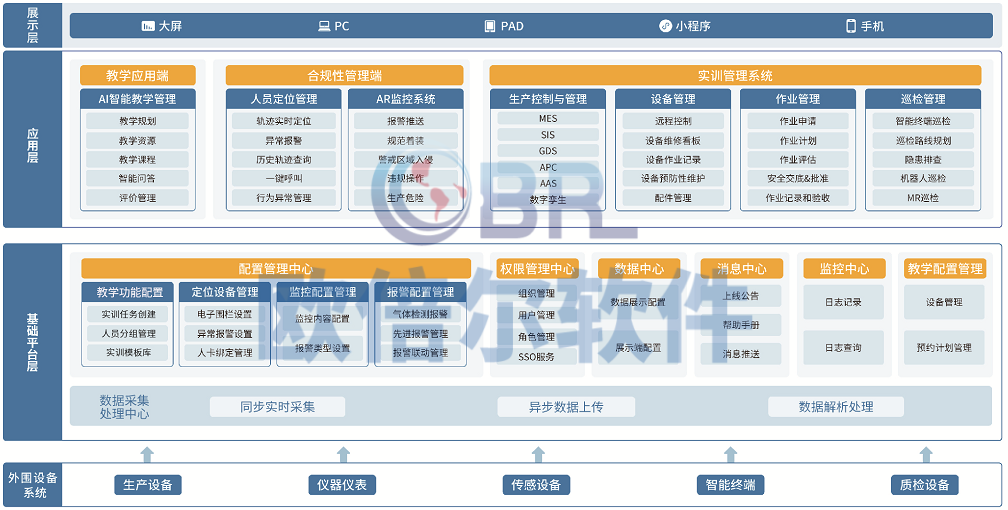Click the up arrow above 传感设备
The image size is (1008, 510).
tap(537, 455)
